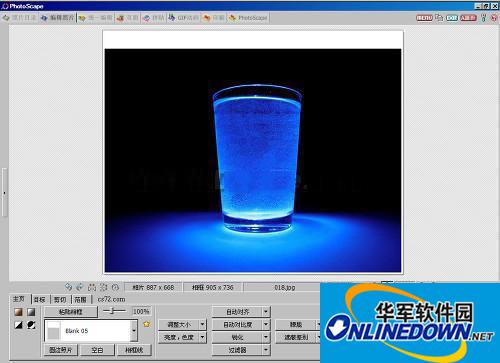Click the redo arrow icon above tabs
Screen dimensions: 500x363
pos(80,287)
